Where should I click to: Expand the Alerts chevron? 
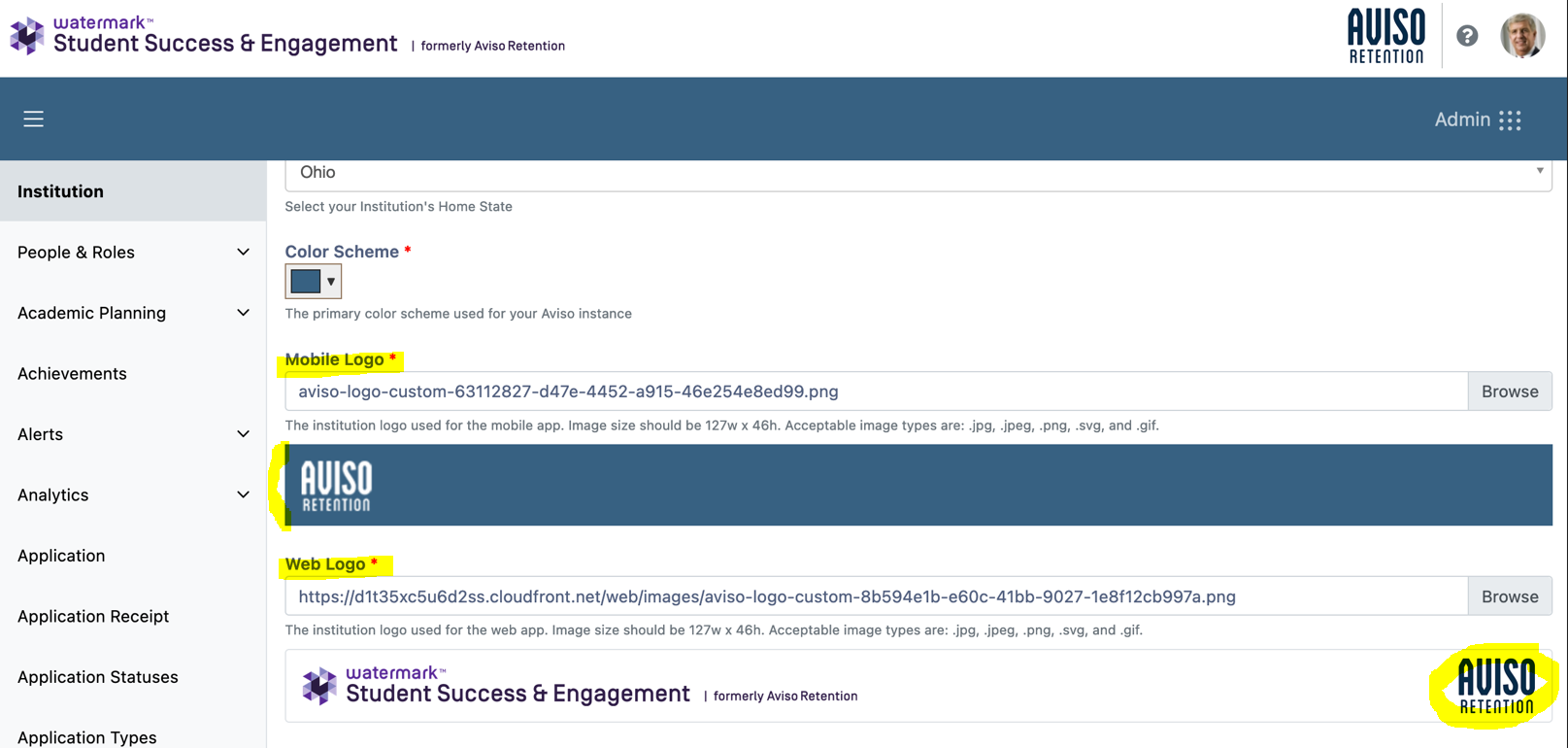[x=243, y=434]
